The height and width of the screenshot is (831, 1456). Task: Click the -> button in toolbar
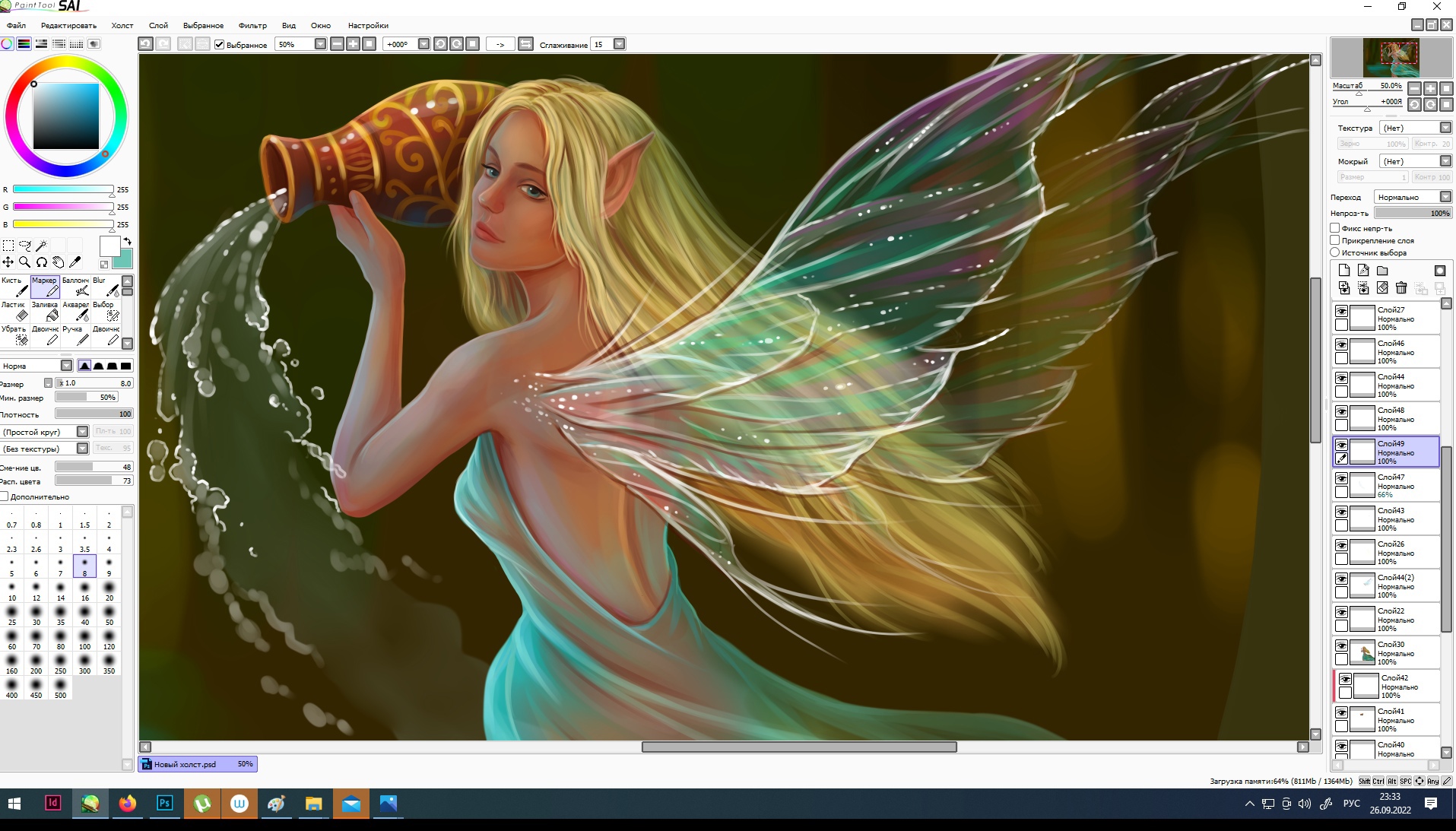(x=500, y=44)
